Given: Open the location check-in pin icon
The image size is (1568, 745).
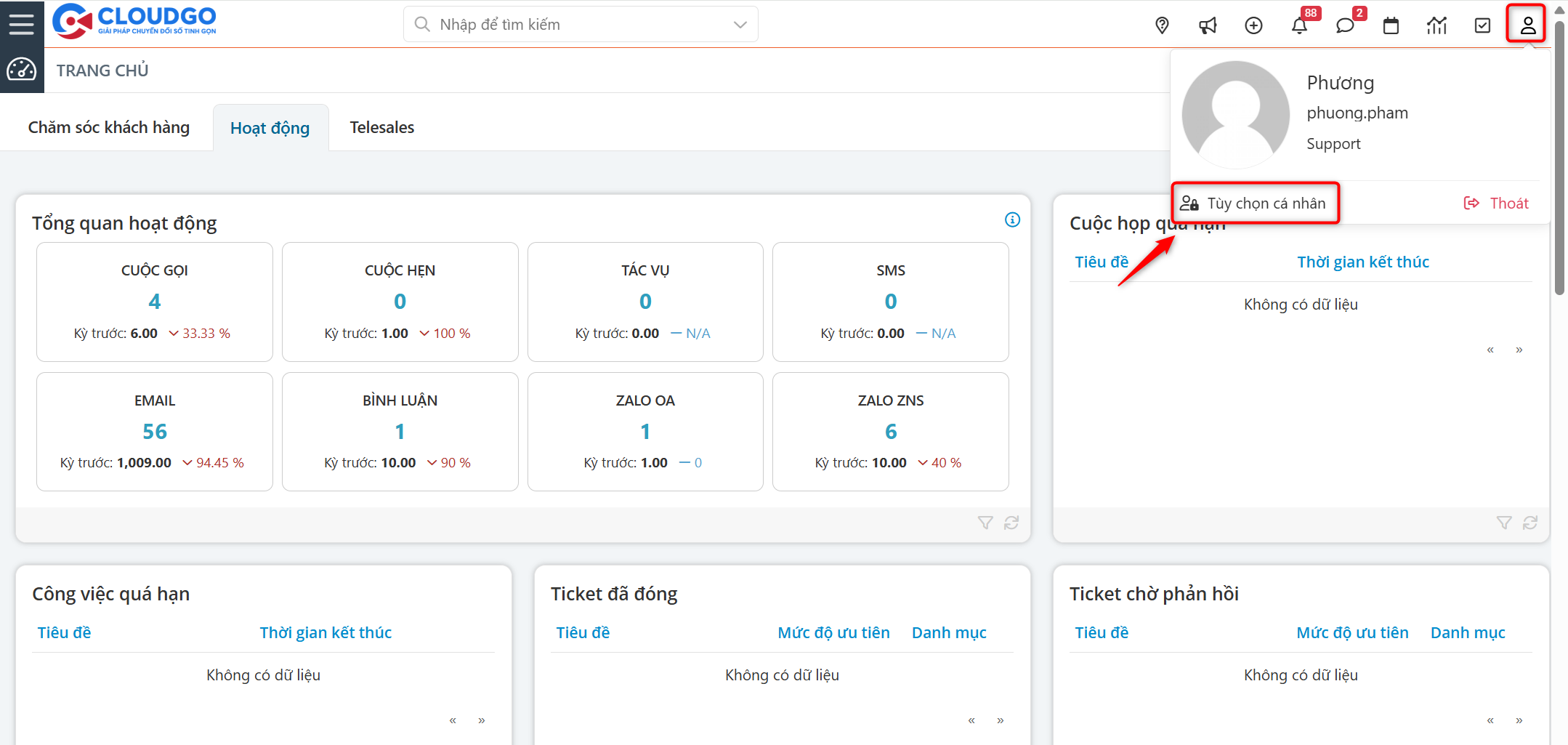Looking at the screenshot, I should [1162, 25].
